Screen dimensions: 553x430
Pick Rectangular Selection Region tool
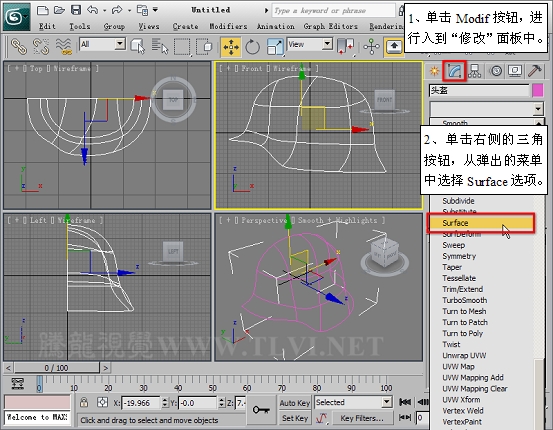click(x=182, y=47)
